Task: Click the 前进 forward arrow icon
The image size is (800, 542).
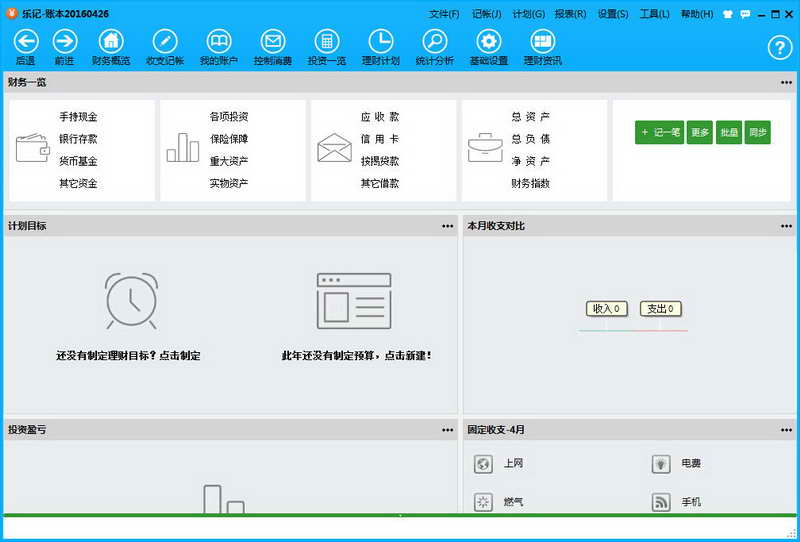Action: pyautogui.click(x=64, y=41)
